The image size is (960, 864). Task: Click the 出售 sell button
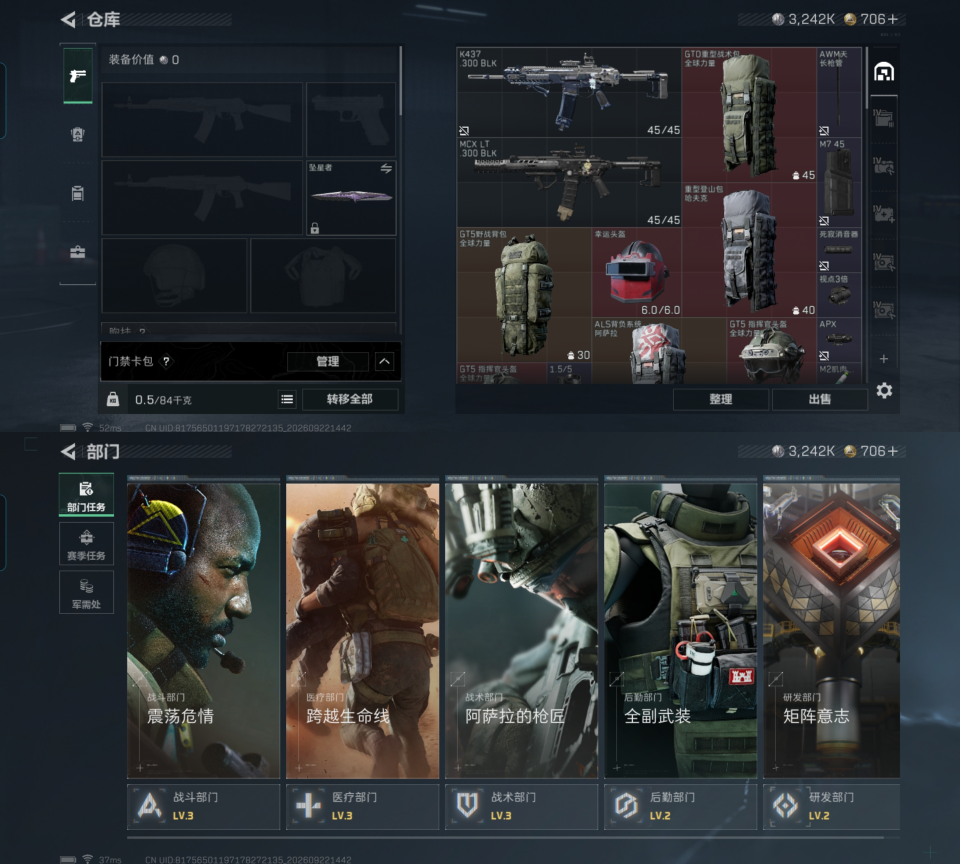[x=820, y=399]
